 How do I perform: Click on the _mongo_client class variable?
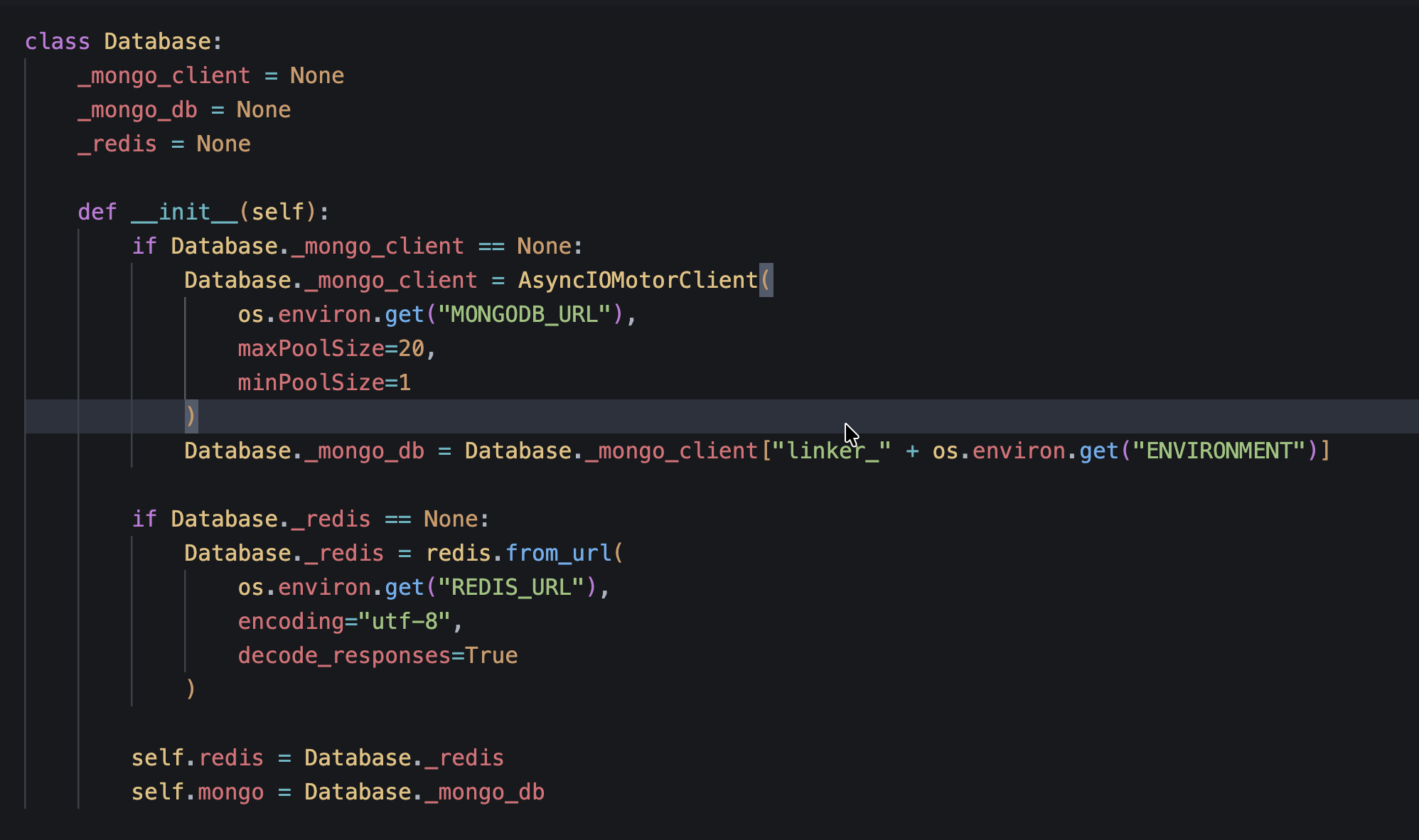pos(164,75)
